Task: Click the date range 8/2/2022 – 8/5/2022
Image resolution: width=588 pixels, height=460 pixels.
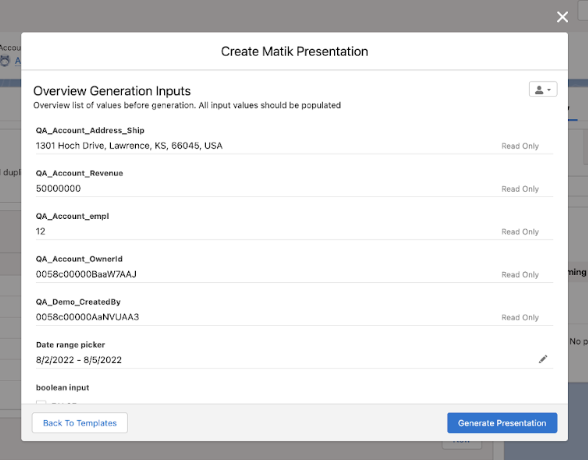Action: pos(79,360)
